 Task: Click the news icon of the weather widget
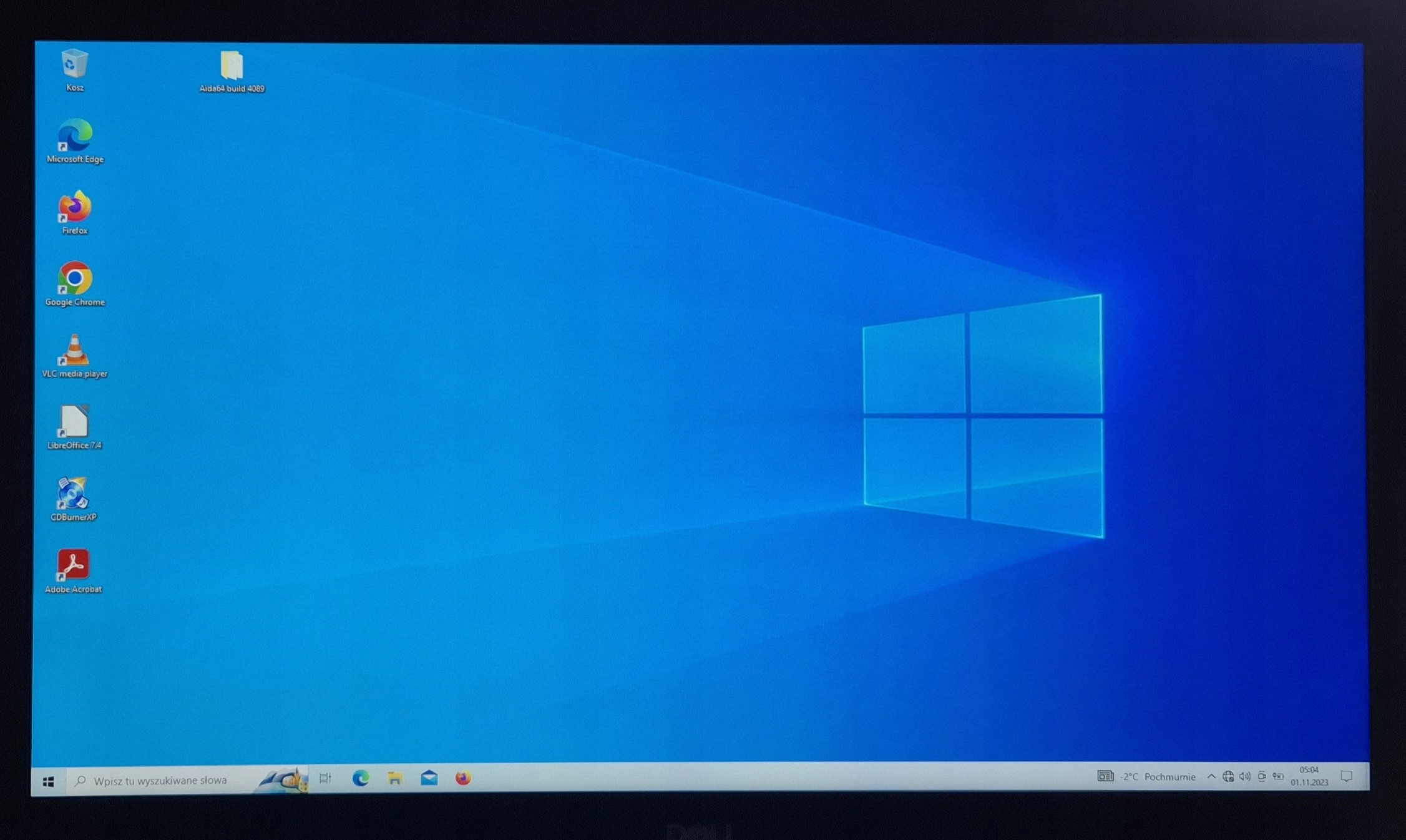click(x=1105, y=776)
